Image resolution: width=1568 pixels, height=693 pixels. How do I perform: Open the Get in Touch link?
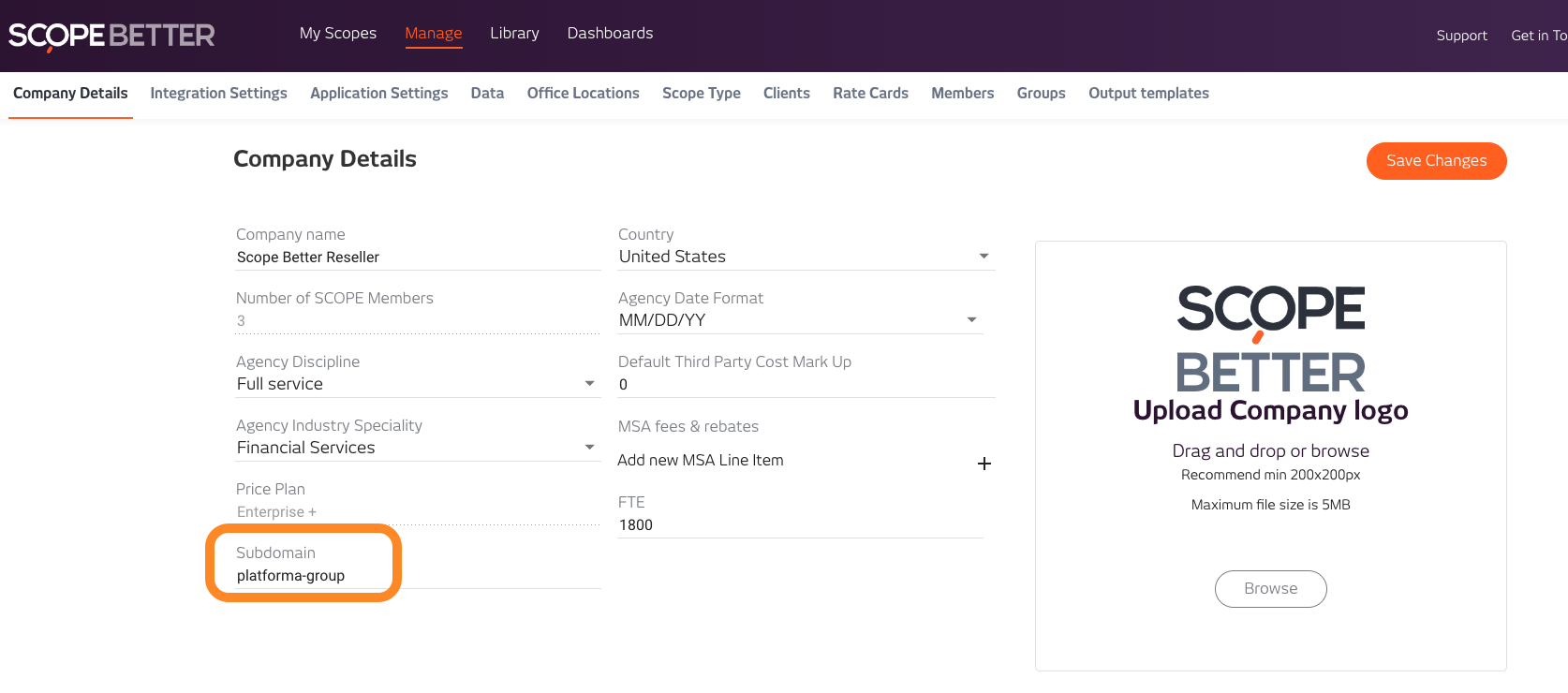tap(1539, 36)
